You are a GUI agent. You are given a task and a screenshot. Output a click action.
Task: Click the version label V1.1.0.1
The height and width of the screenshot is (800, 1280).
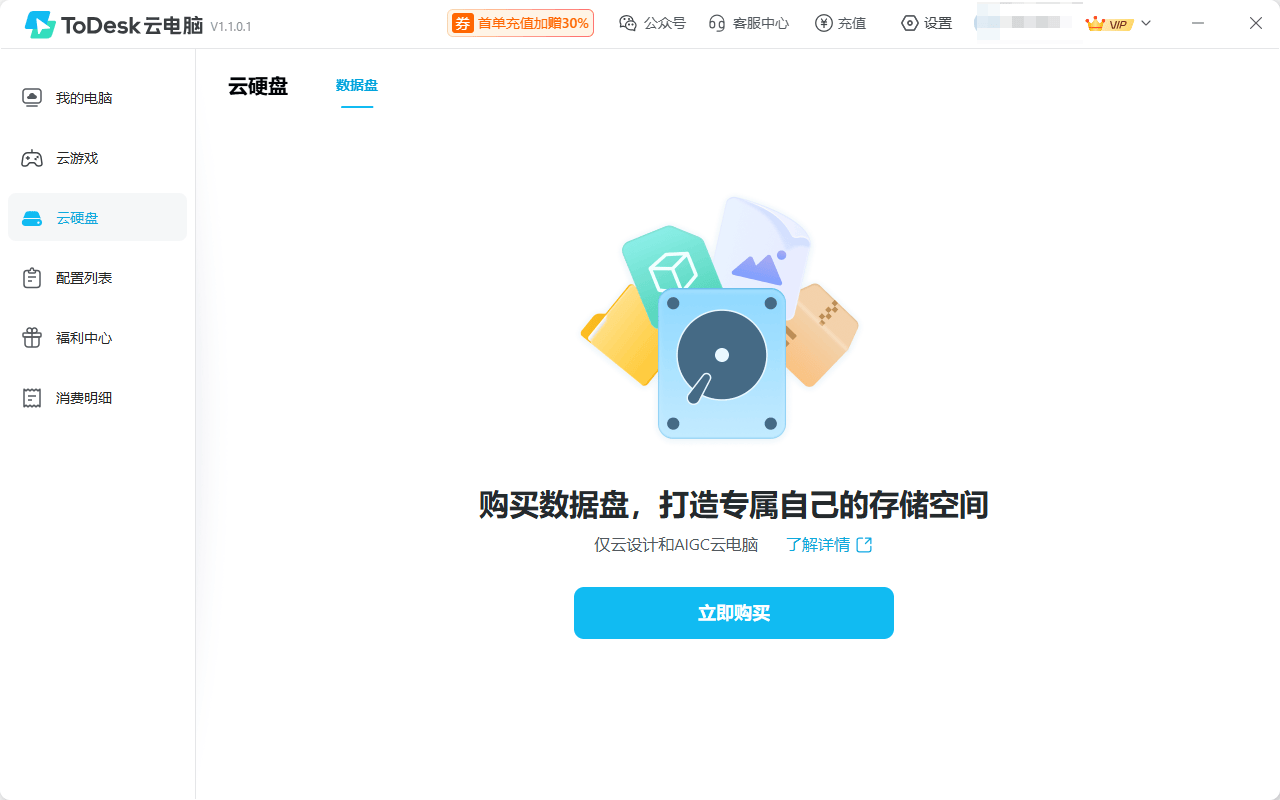pyautogui.click(x=231, y=27)
